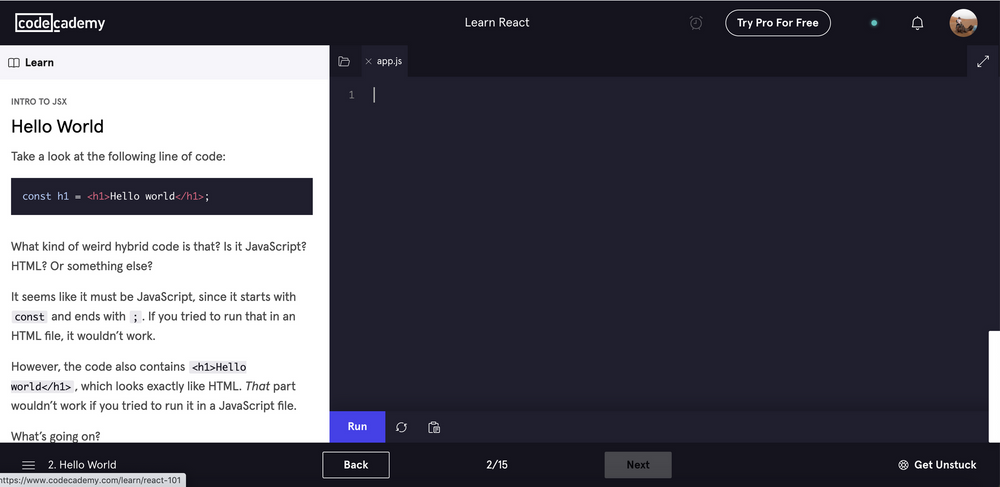Screen dimensions: 1000x487
Task: Select the app.js editor tab
Action: tap(391, 62)
